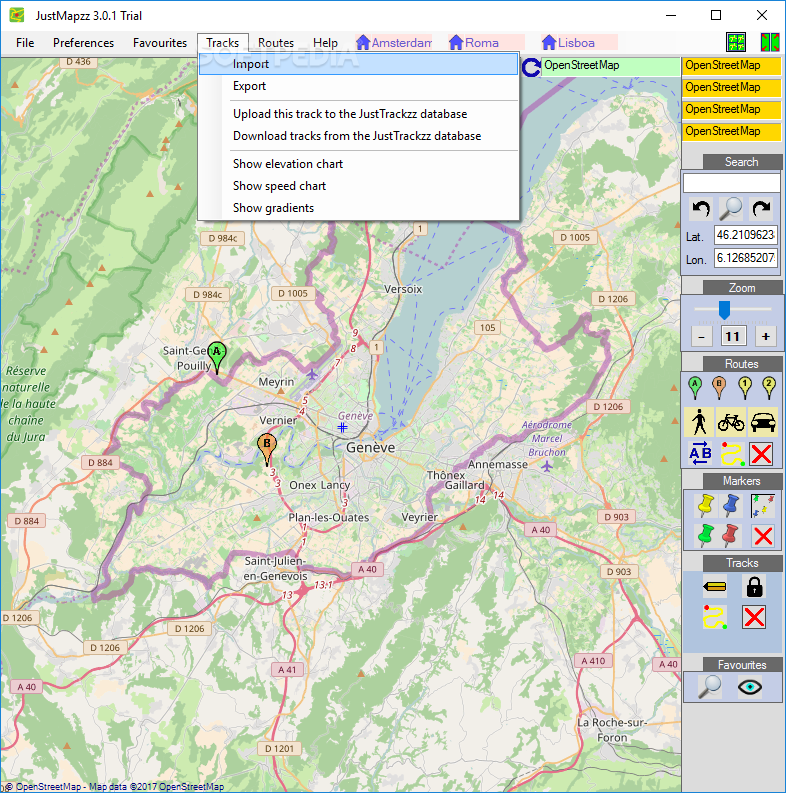The height and width of the screenshot is (793, 786).
Task: Click the redo arrow under Search
Action: click(x=761, y=208)
